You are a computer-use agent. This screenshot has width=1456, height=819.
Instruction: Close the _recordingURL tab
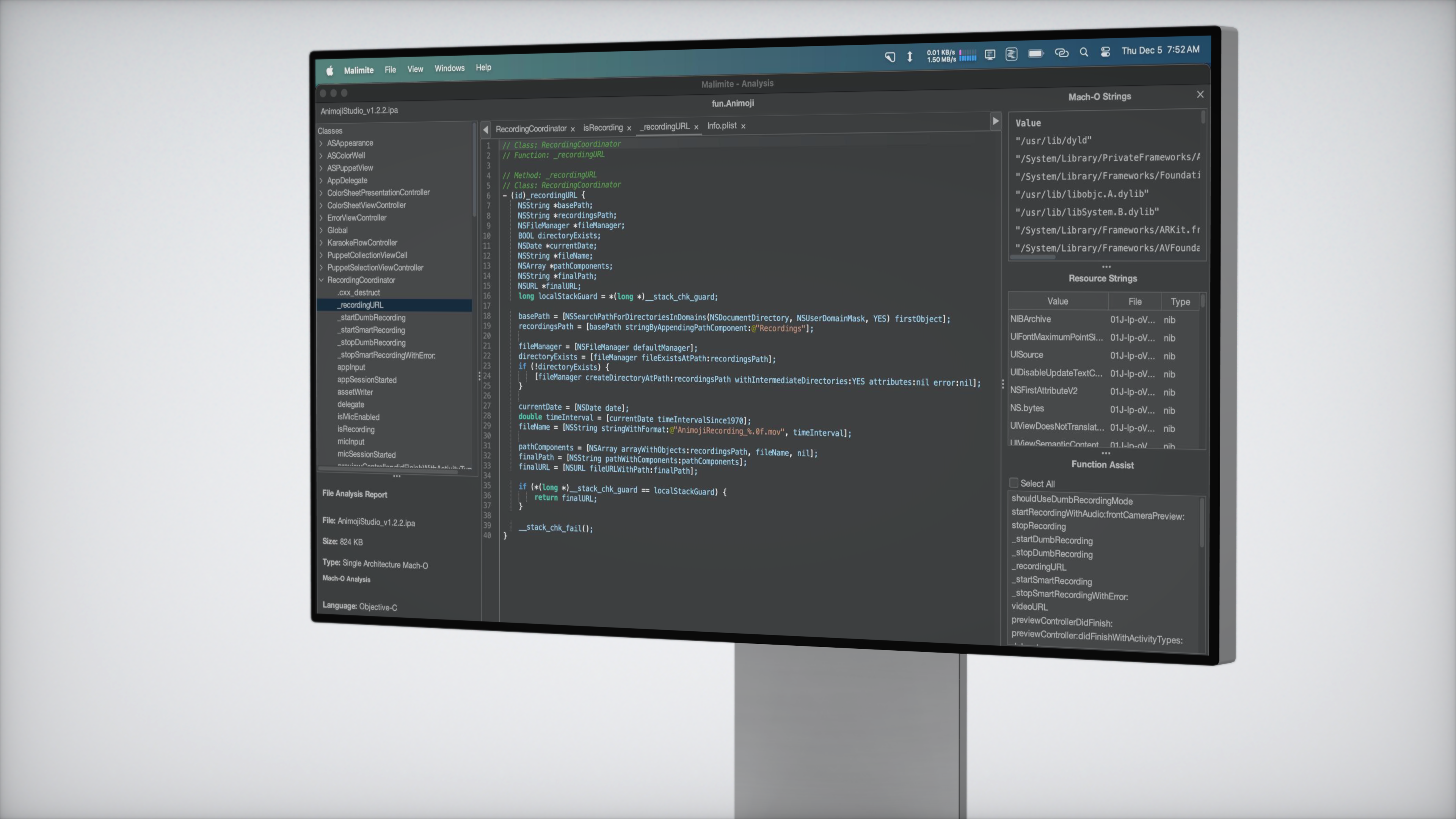tap(696, 127)
